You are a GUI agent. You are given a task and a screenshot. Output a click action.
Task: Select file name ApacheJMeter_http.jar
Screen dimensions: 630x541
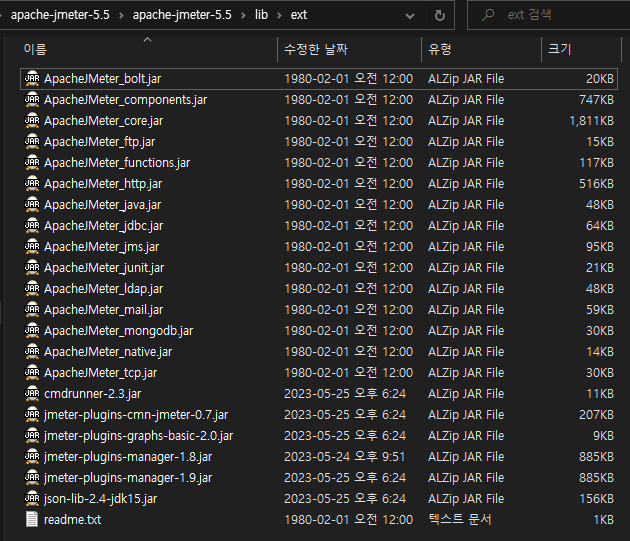coord(103,183)
